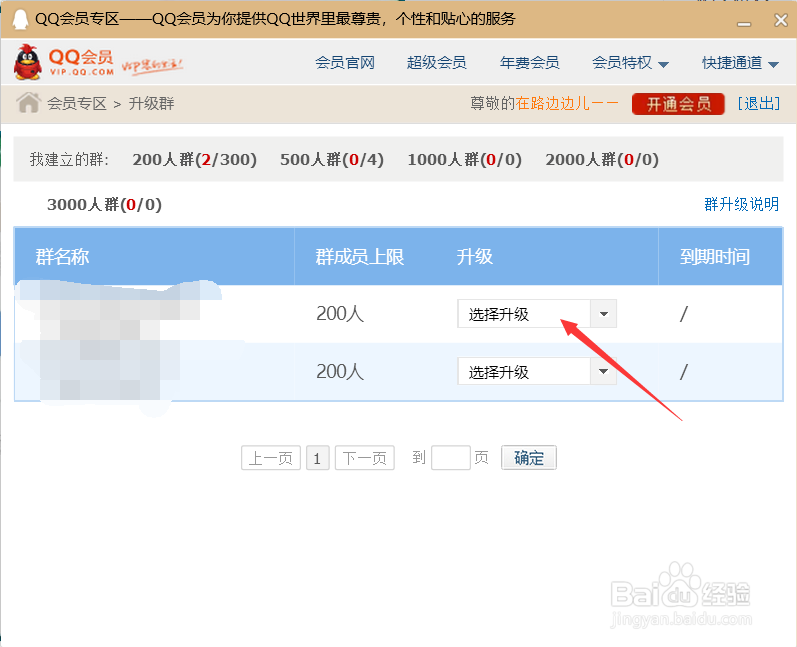This screenshot has width=797, height=647.
Task: Click the QQ penguin icon in title bar
Action: point(20,20)
